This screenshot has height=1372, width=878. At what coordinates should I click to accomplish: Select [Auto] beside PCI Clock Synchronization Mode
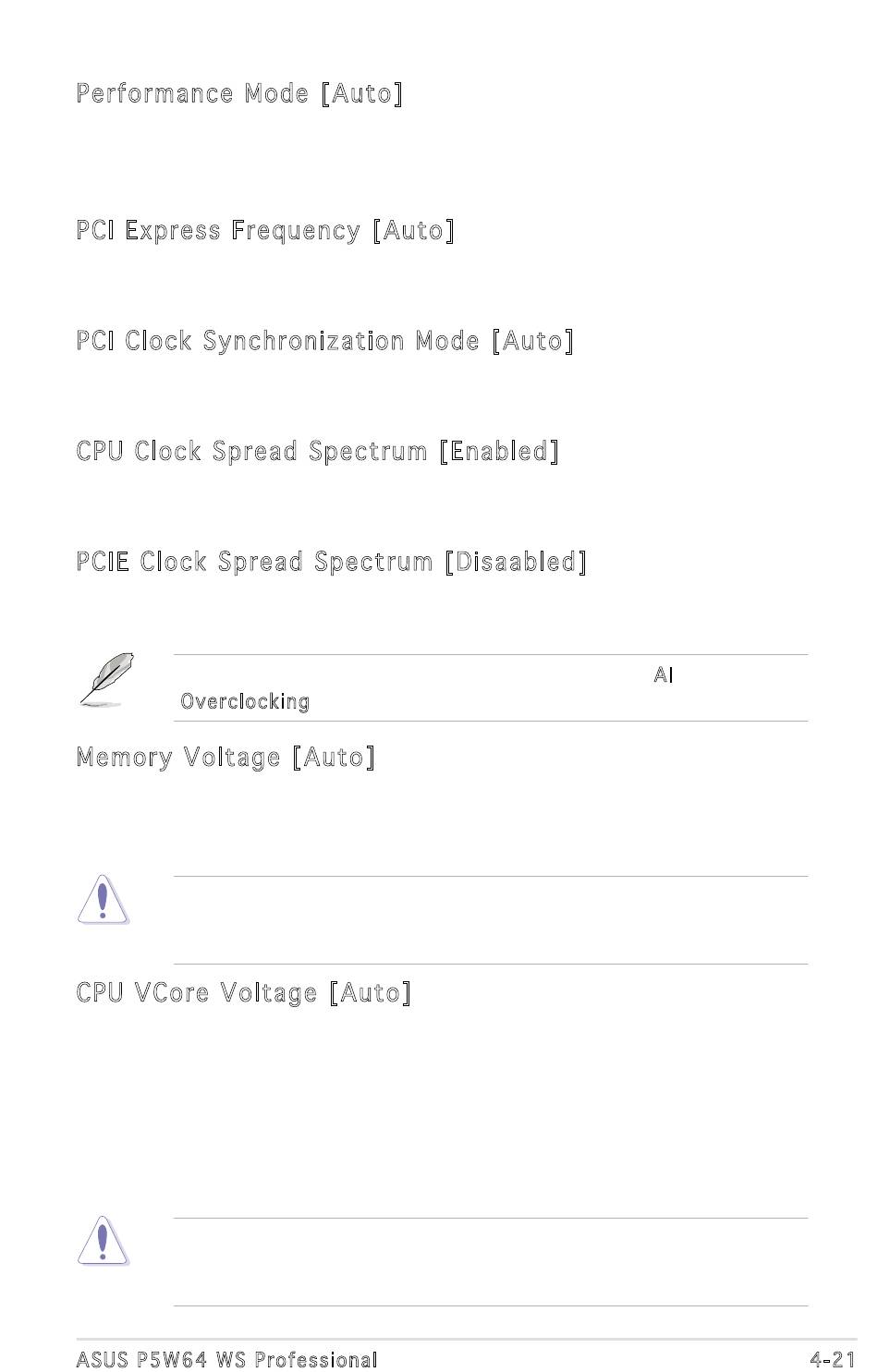pyautogui.click(x=533, y=341)
